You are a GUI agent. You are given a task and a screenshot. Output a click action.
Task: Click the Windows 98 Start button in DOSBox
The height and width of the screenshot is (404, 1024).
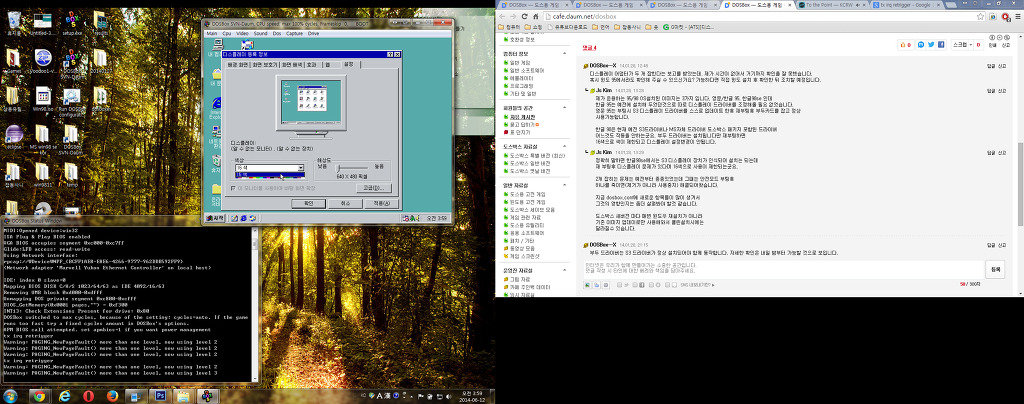pos(215,217)
